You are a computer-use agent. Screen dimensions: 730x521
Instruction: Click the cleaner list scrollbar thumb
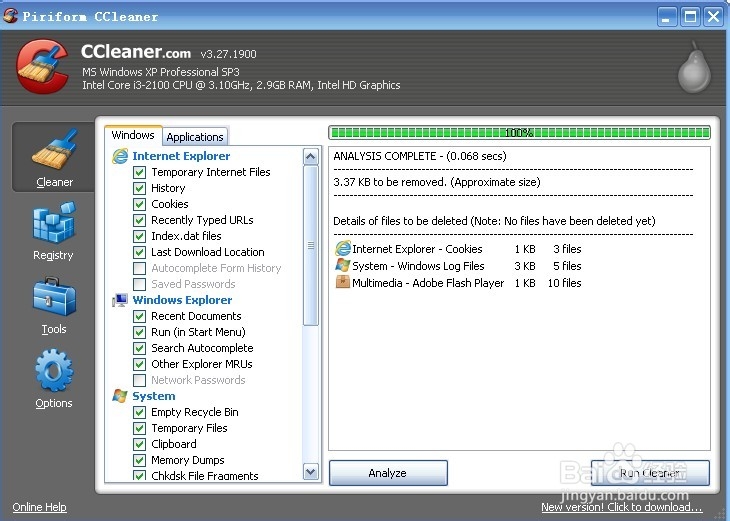311,245
